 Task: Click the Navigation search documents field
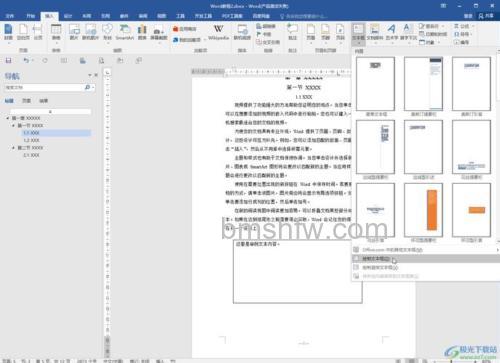click(43, 87)
